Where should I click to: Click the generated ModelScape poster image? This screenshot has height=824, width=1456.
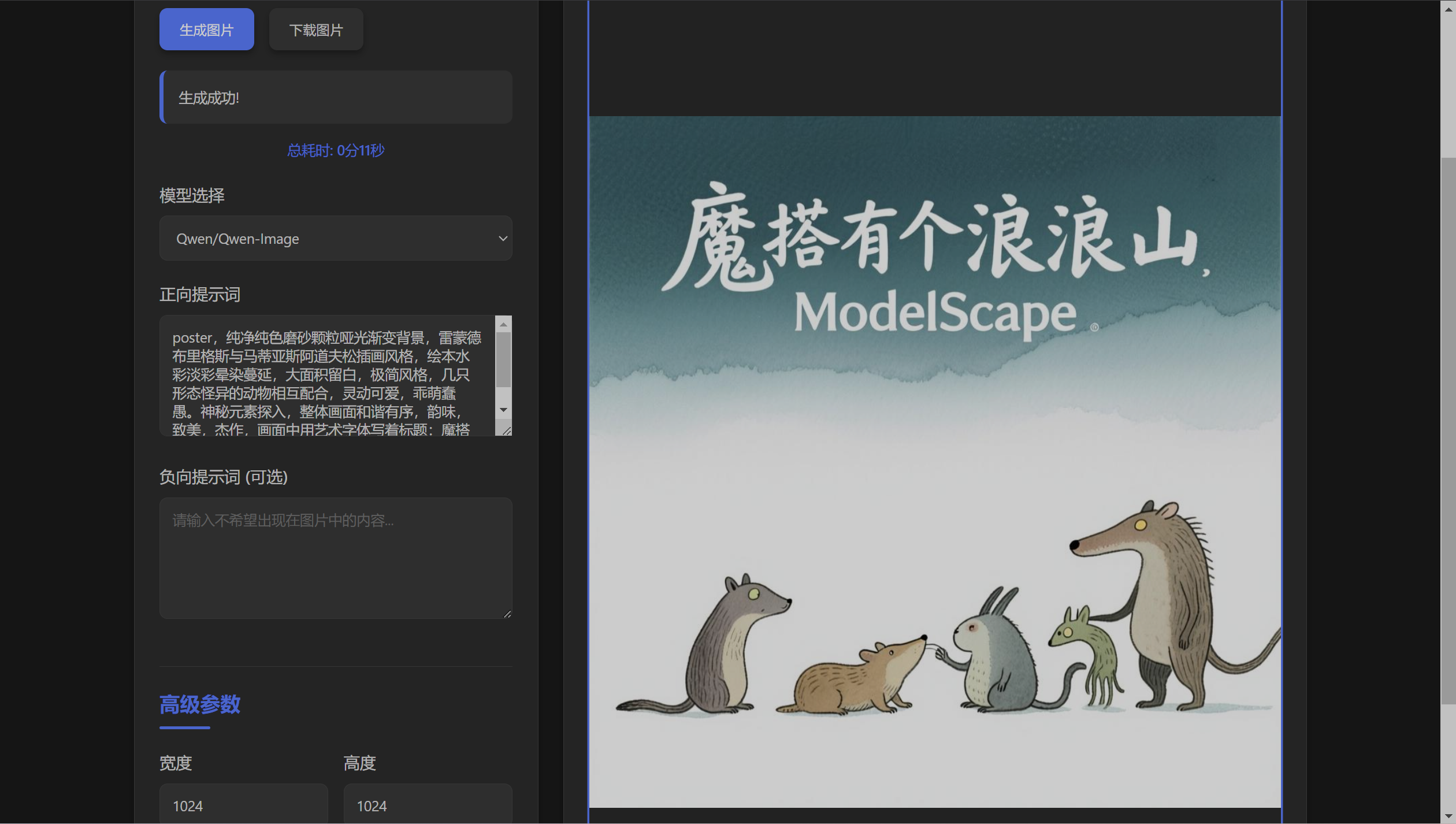click(x=935, y=462)
